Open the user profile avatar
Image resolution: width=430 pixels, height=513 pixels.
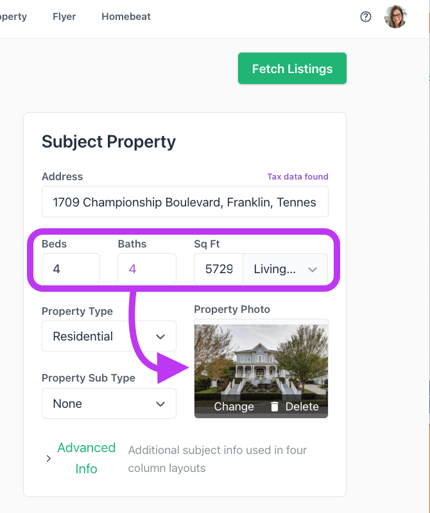click(x=395, y=17)
